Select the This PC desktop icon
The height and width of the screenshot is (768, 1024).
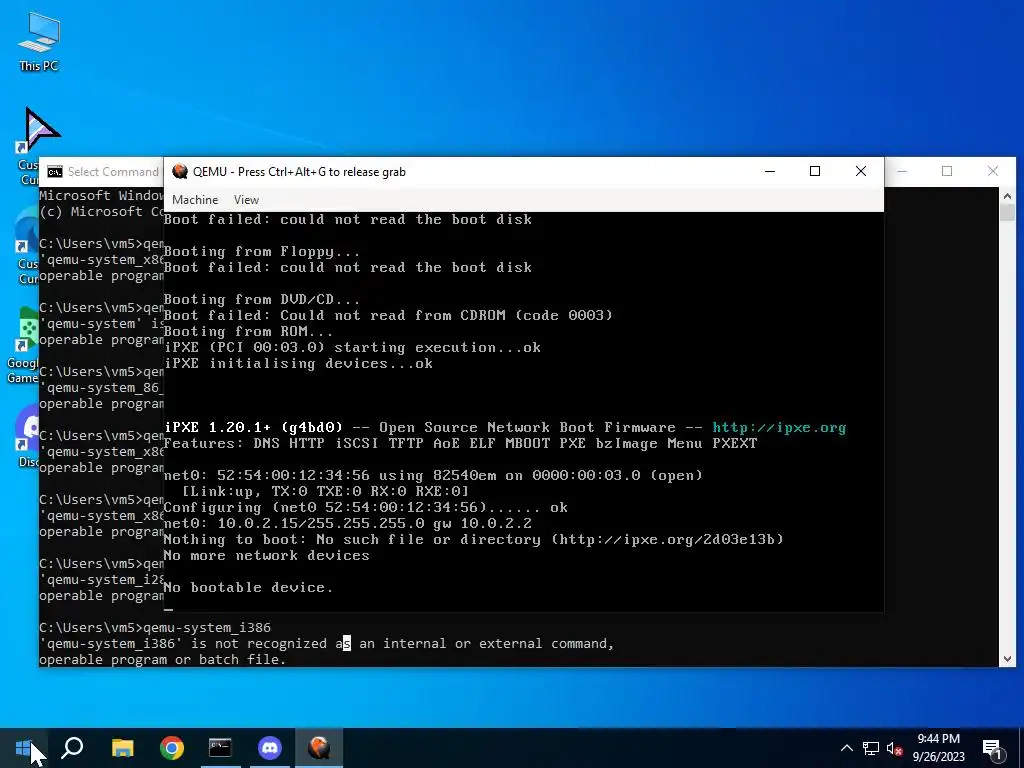pos(39,42)
